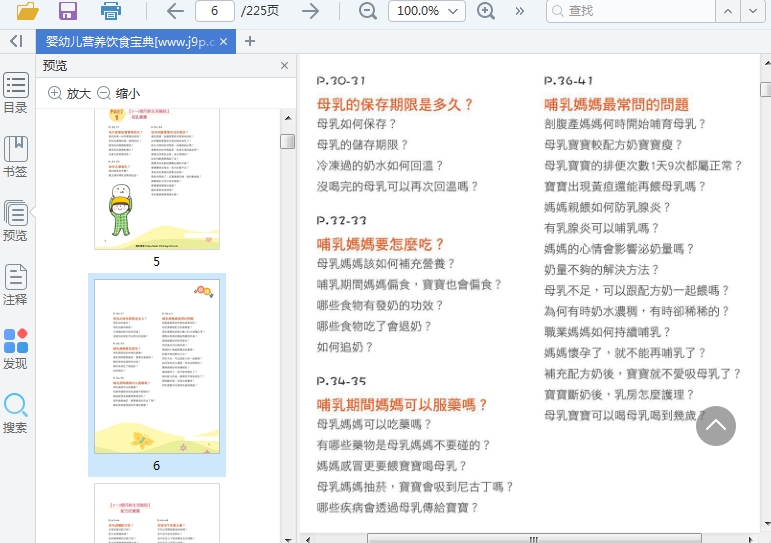Open the 目录 contents panel
Viewport: 771px width, 543px height.
(x=15, y=93)
